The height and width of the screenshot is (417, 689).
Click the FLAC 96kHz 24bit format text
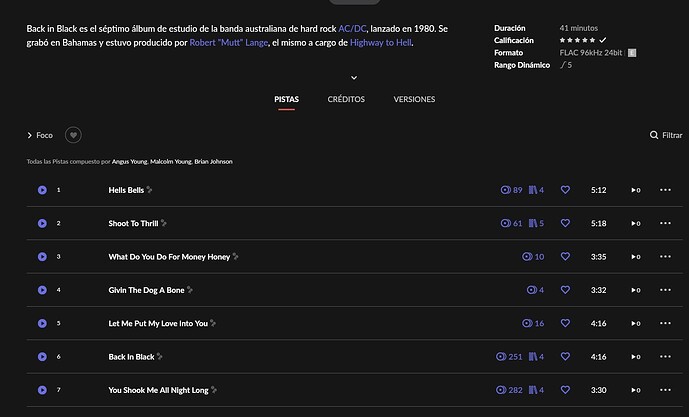[591, 53]
